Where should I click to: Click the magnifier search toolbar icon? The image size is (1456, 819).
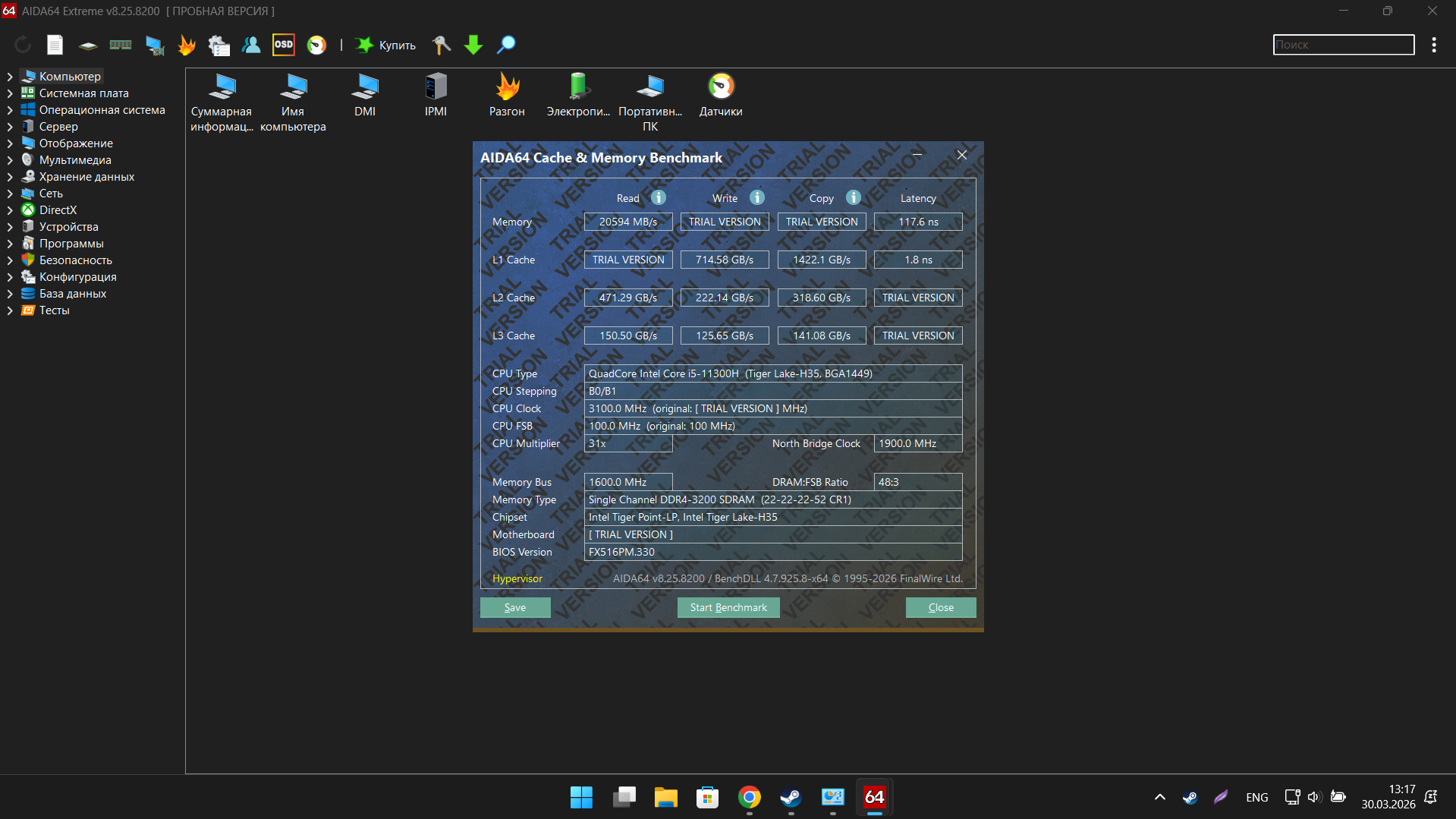point(506,45)
